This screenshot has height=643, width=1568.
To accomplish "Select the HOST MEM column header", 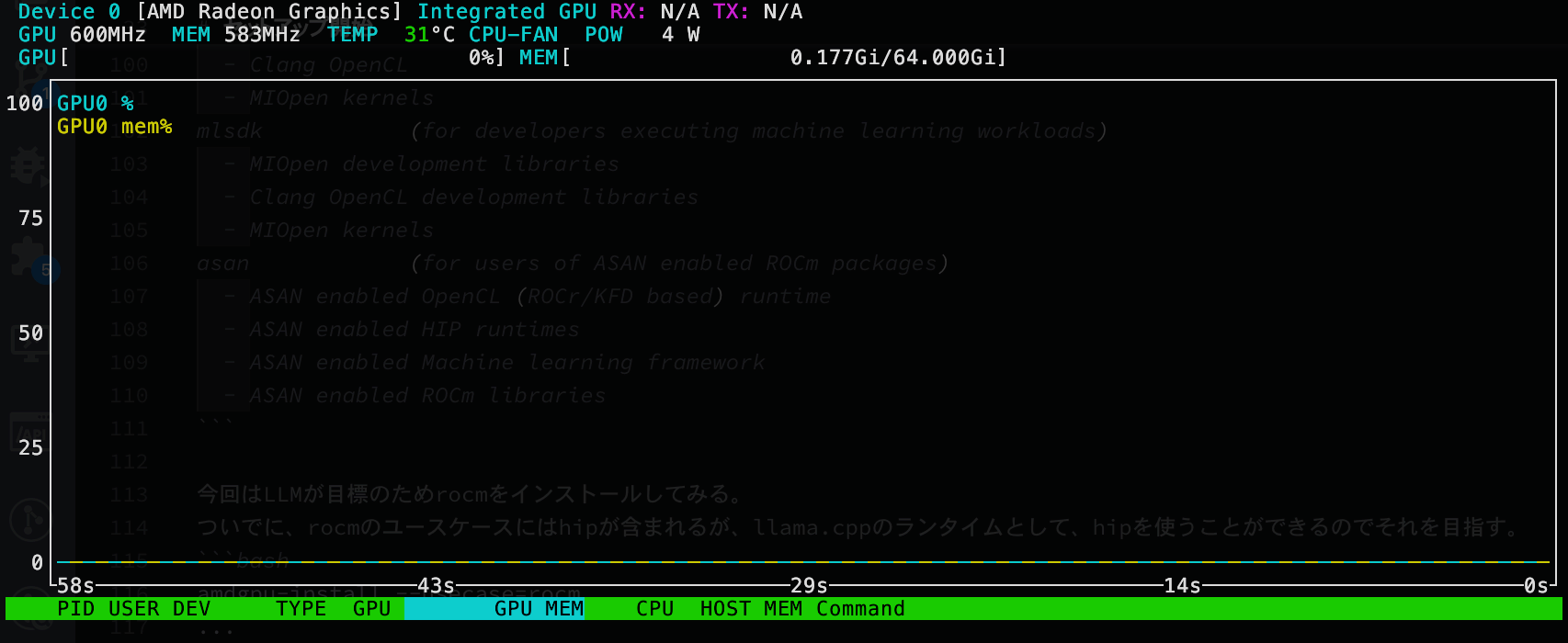I will (752, 609).
